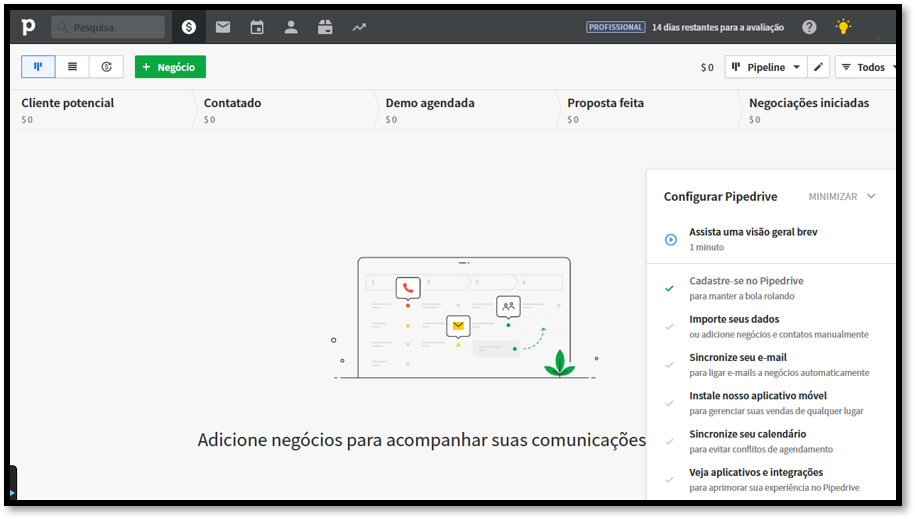Open the Insights trend chart icon

(359, 27)
